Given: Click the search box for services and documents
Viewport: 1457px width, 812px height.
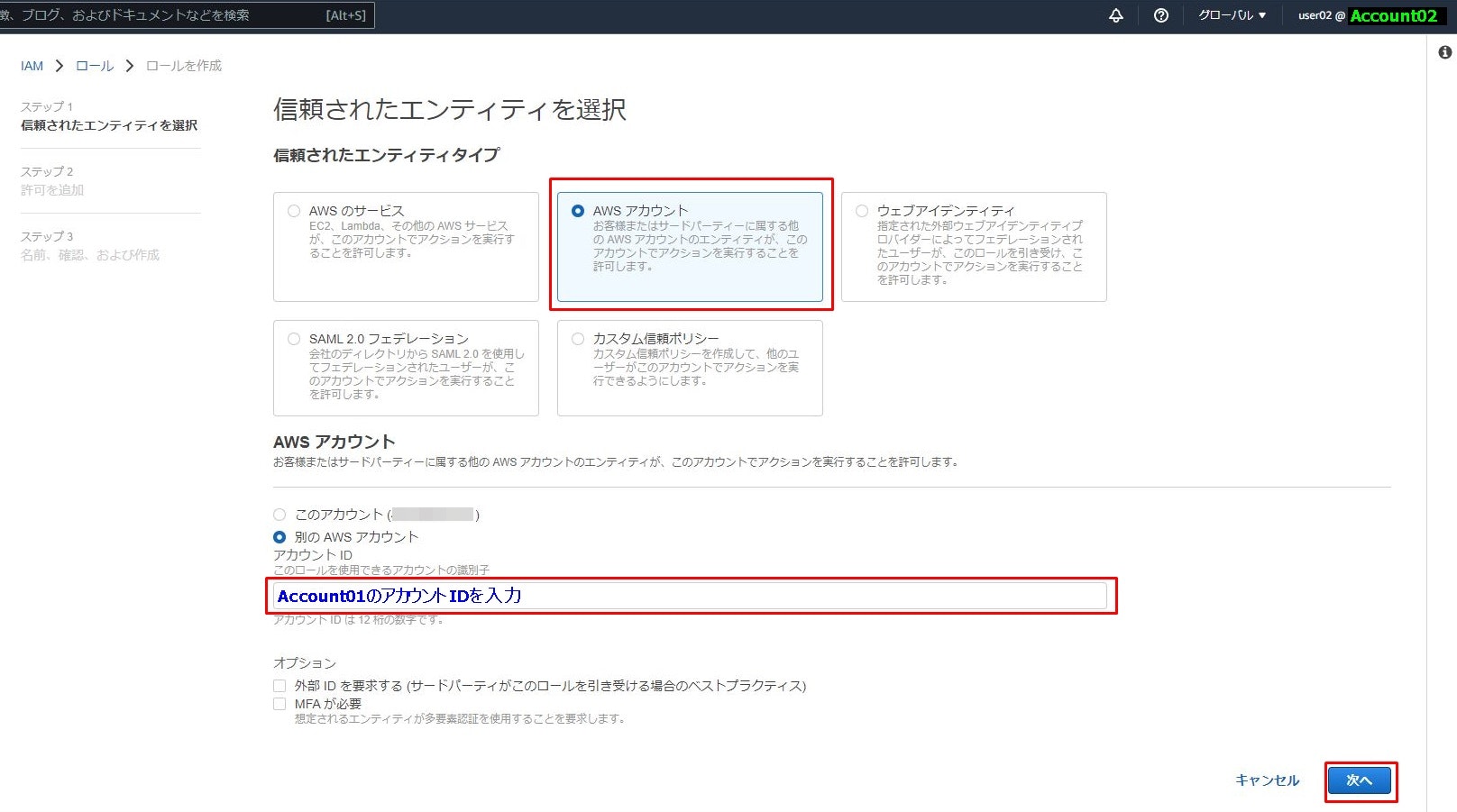Looking at the screenshot, I should pos(186,15).
